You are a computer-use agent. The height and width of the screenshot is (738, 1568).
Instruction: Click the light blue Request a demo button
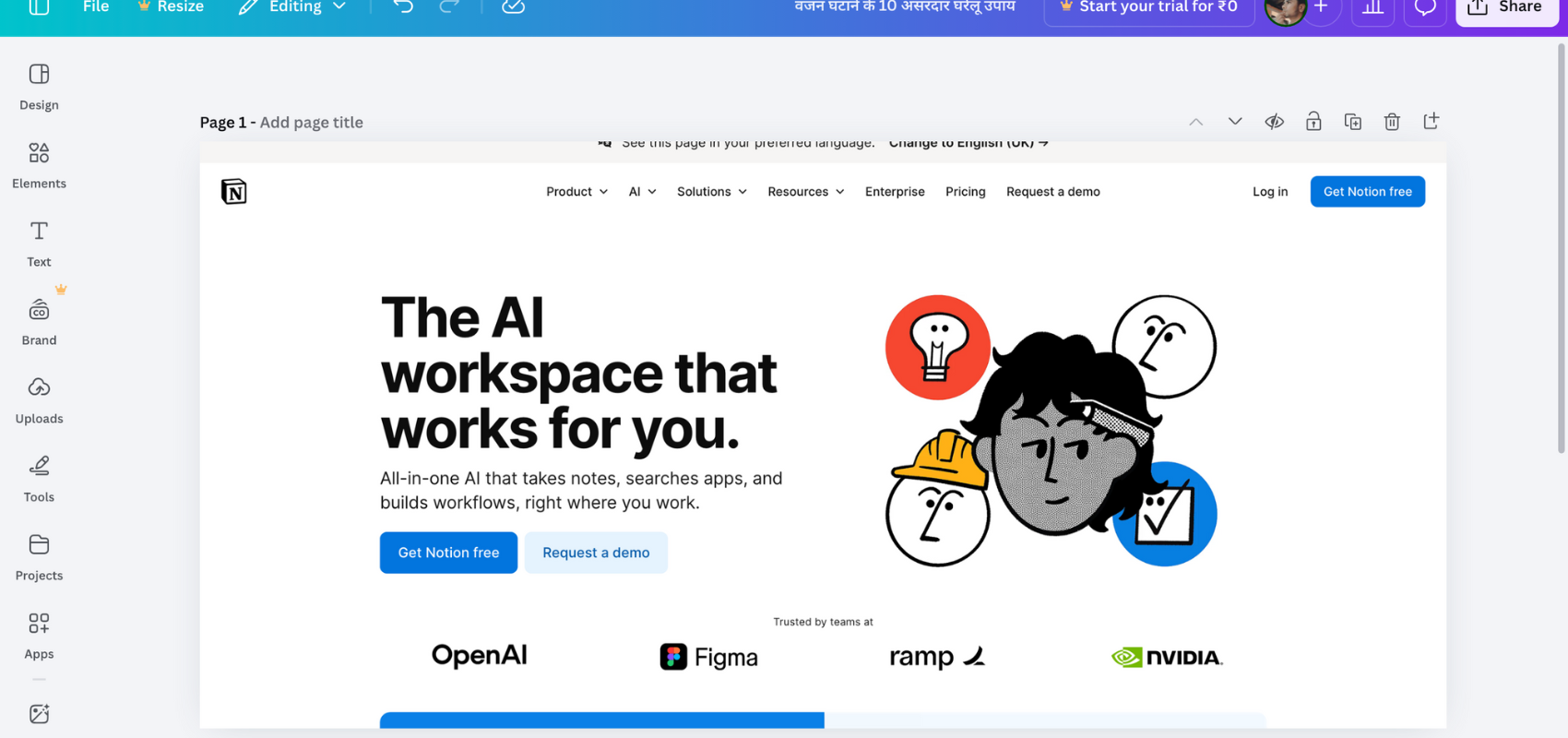(x=596, y=553)
